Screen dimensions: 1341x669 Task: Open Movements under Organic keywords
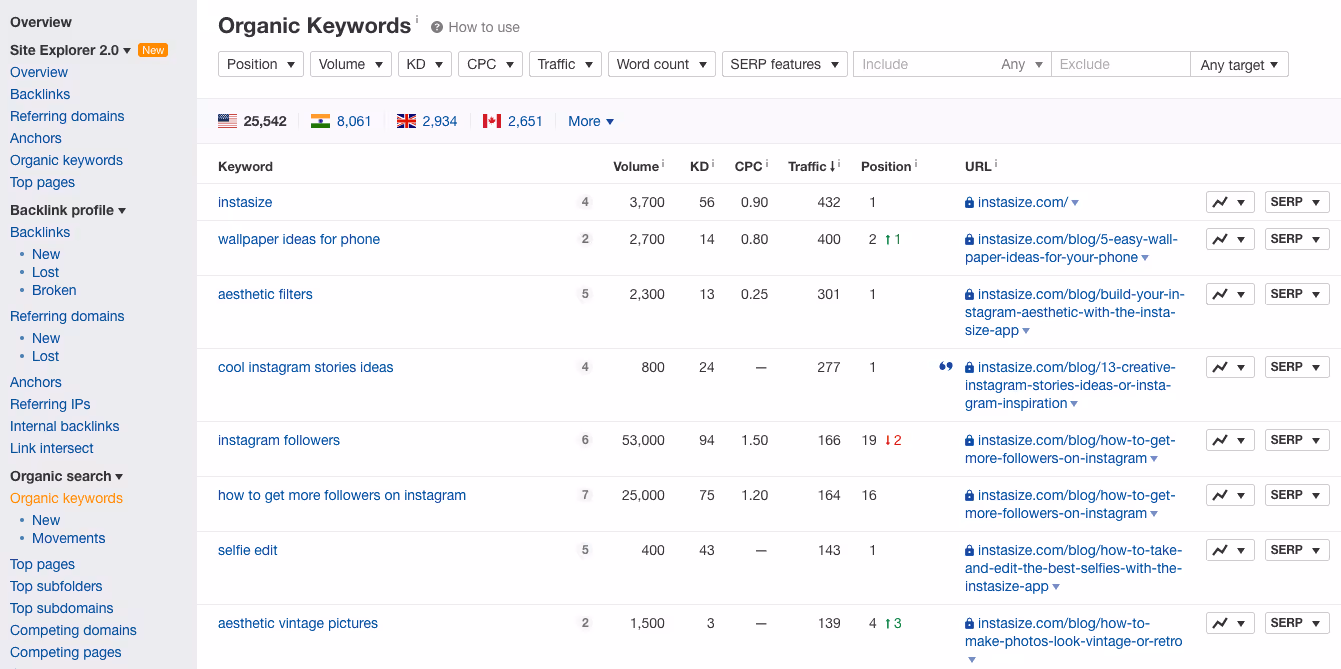coord(68,538)
